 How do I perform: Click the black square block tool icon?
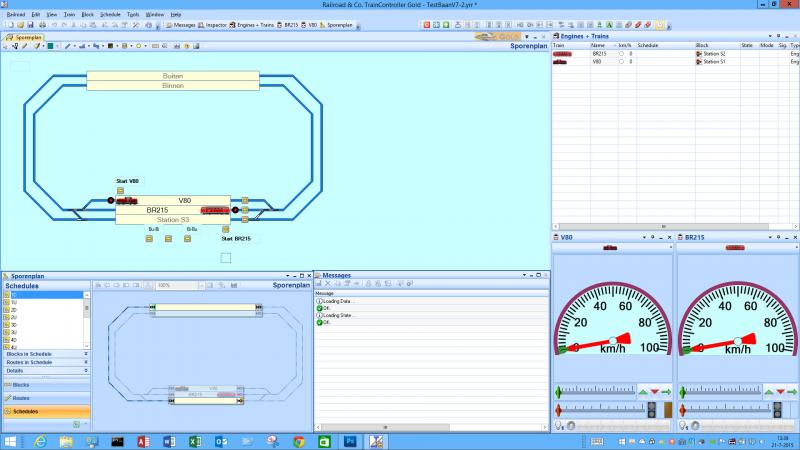pyautogui.click(x=110, y=46)
